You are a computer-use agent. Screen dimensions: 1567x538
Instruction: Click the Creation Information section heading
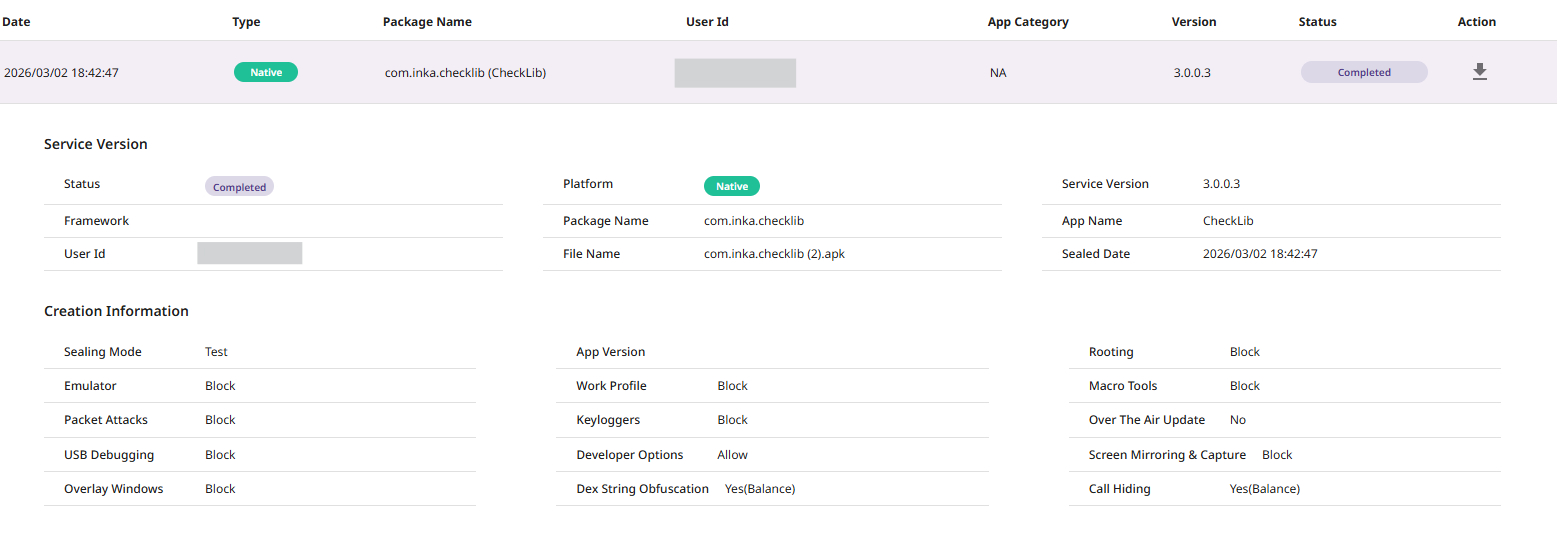pos(116,311)
